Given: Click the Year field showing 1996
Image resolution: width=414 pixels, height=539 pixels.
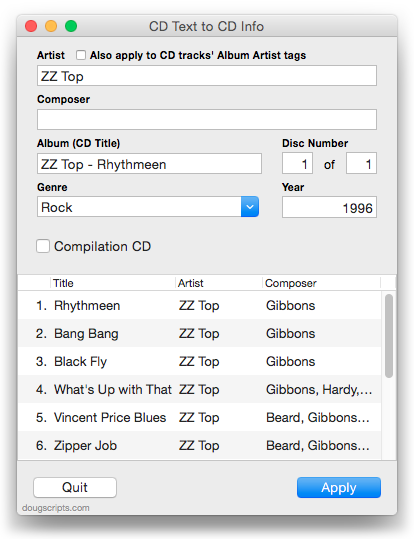Looking at the screenshot, I should point(329,207).
